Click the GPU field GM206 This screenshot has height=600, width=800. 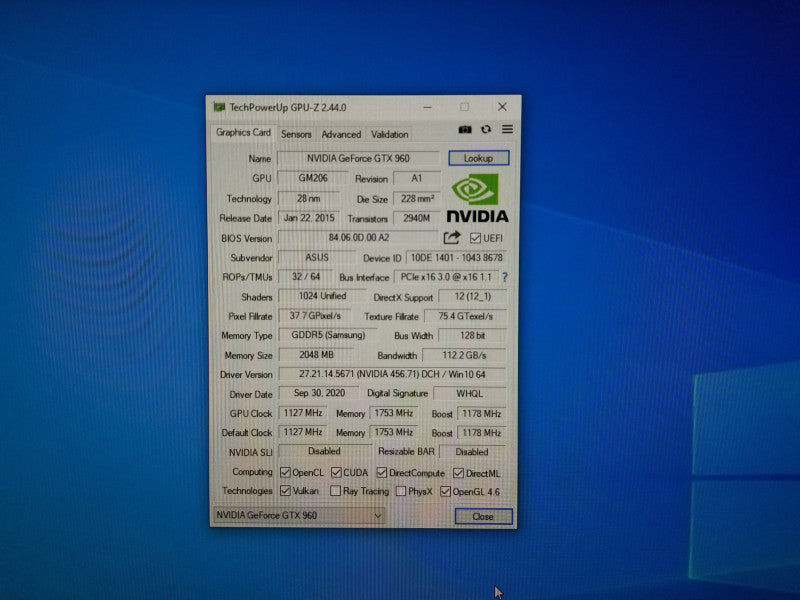313,178
